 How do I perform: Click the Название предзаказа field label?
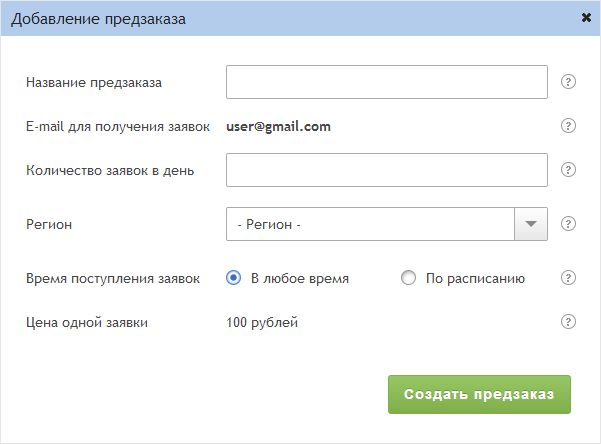pos(94,82)
